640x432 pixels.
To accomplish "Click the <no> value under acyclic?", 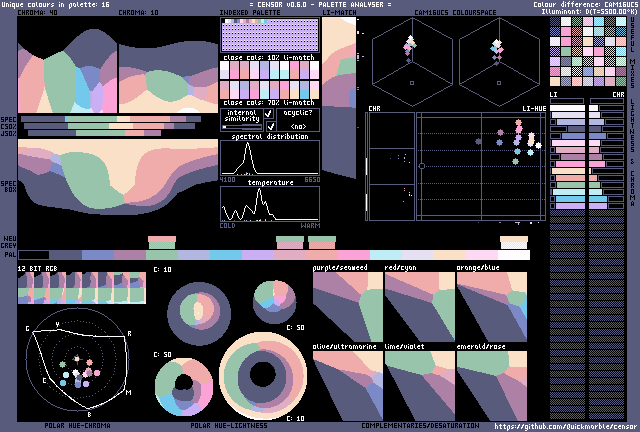I will click(x=298, y=127).
